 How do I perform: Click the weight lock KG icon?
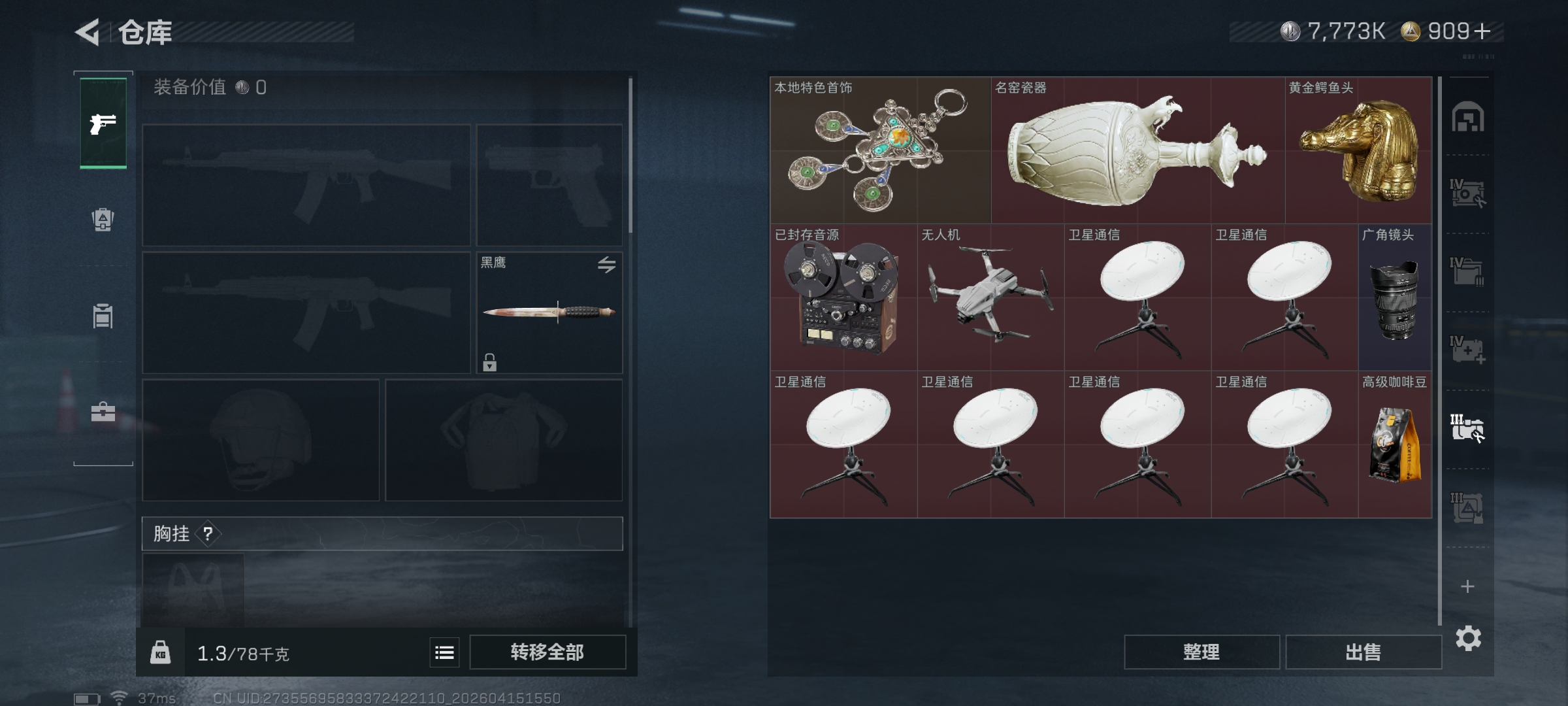tap(161, 652)
